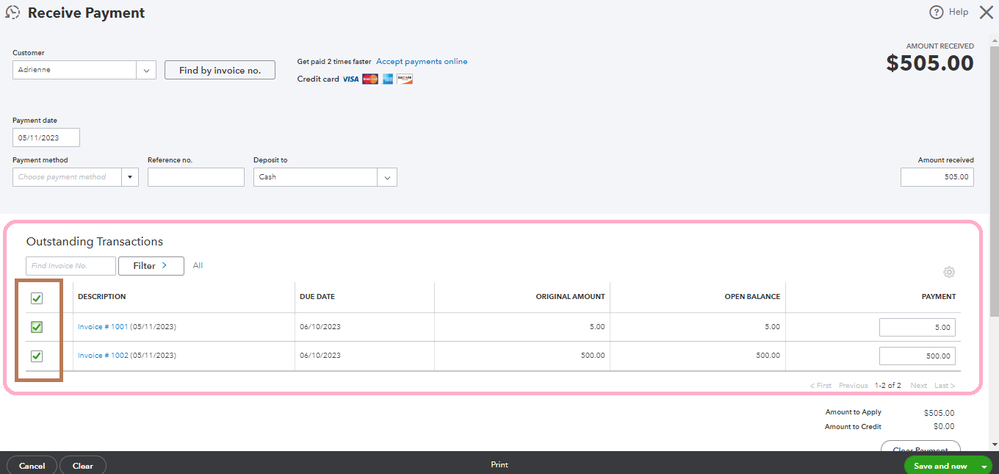Image resolution: width=999 pixels, height=474 pixels.
Task: Click the Amount to Apply $505.00 value
Action: [x=939, y=413]
